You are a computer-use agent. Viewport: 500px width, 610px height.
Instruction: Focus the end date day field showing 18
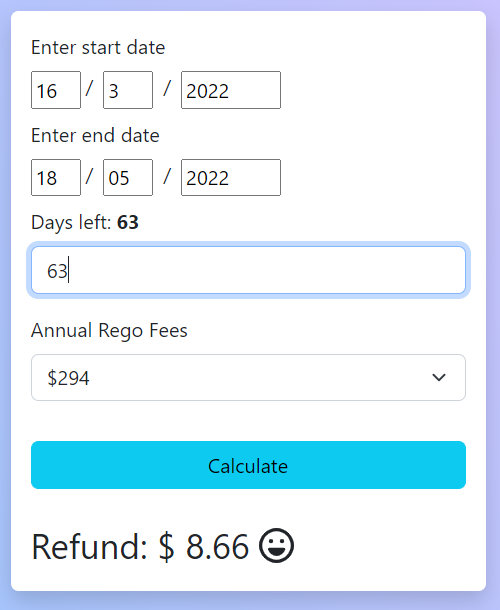point(56,177)
